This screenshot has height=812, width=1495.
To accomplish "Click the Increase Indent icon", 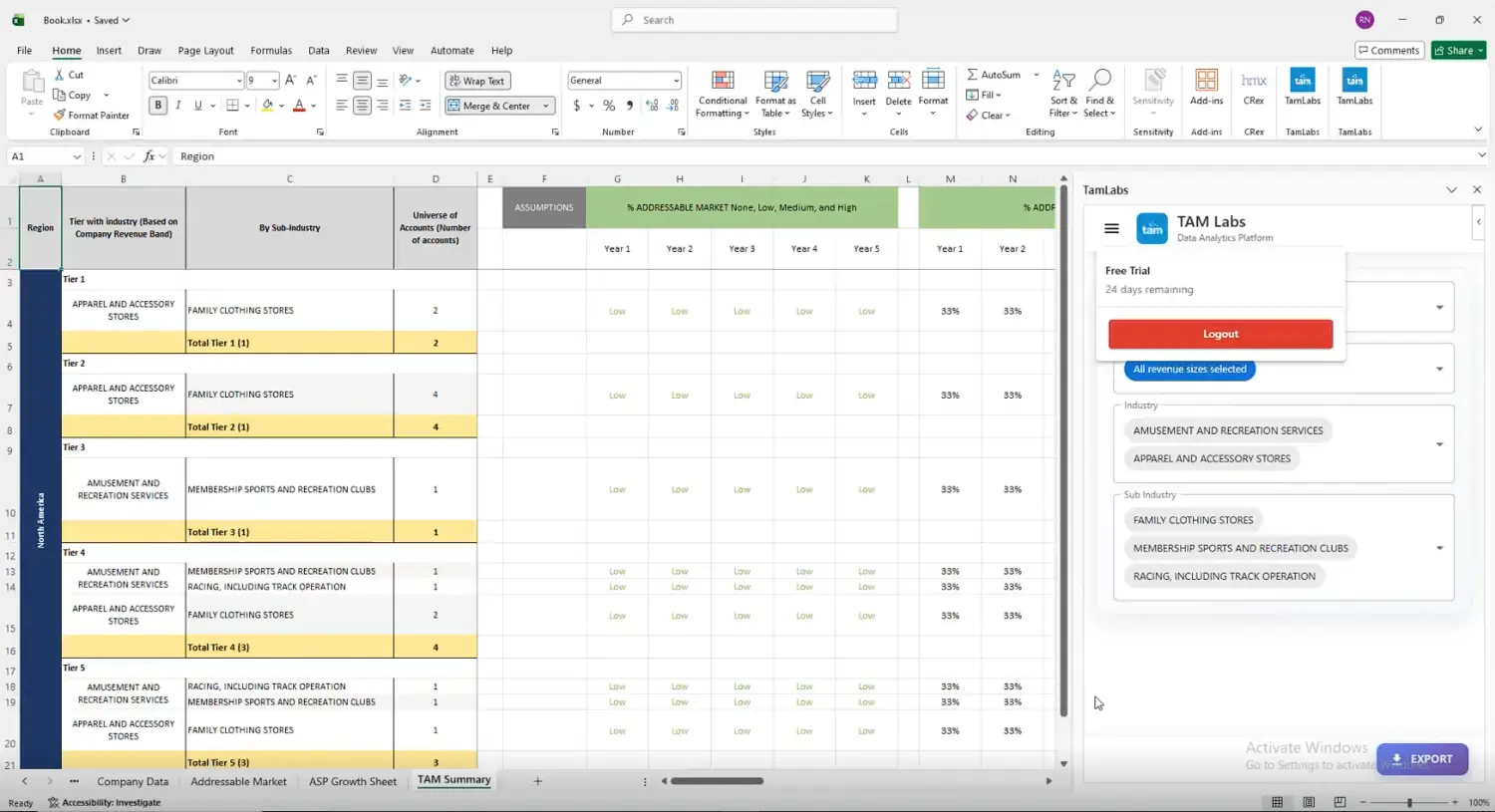I will (426, 106).
